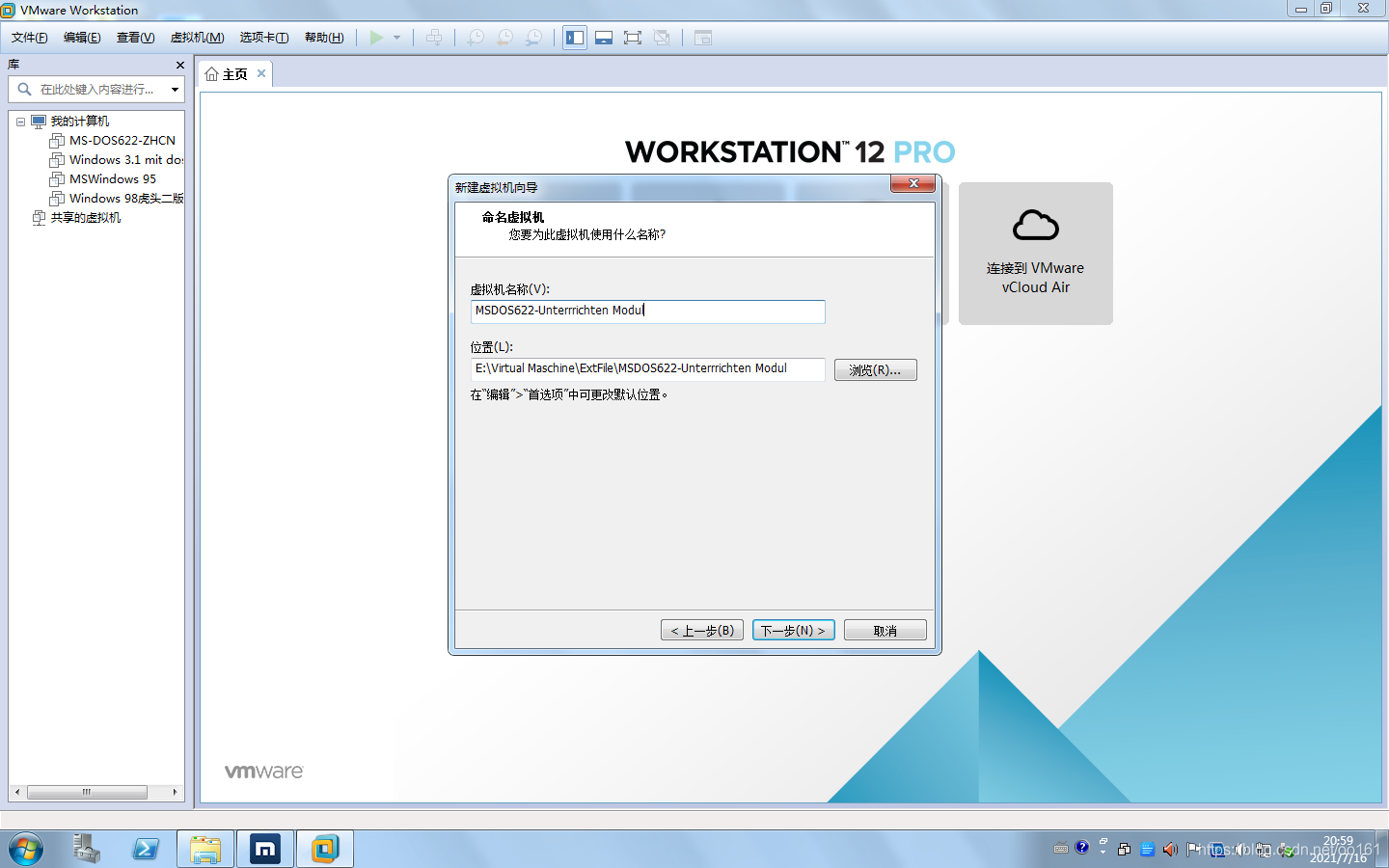Close the 新建虚拟机向导 dialog

[x=912, y=183]
